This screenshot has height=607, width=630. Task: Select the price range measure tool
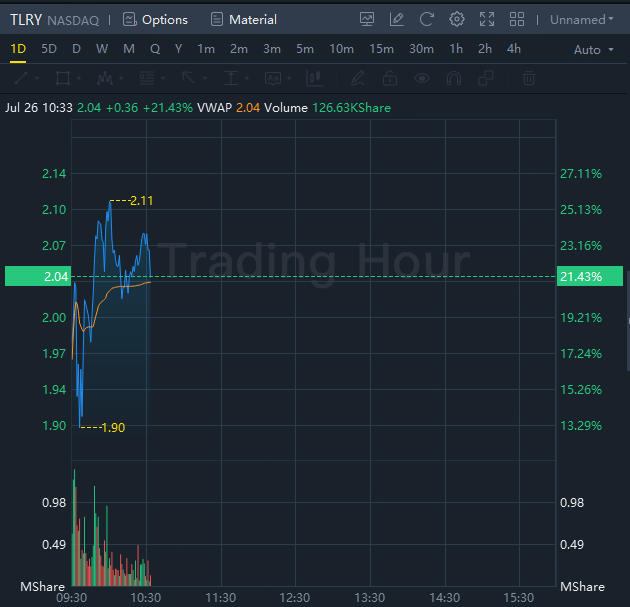(x=231, y=78)
